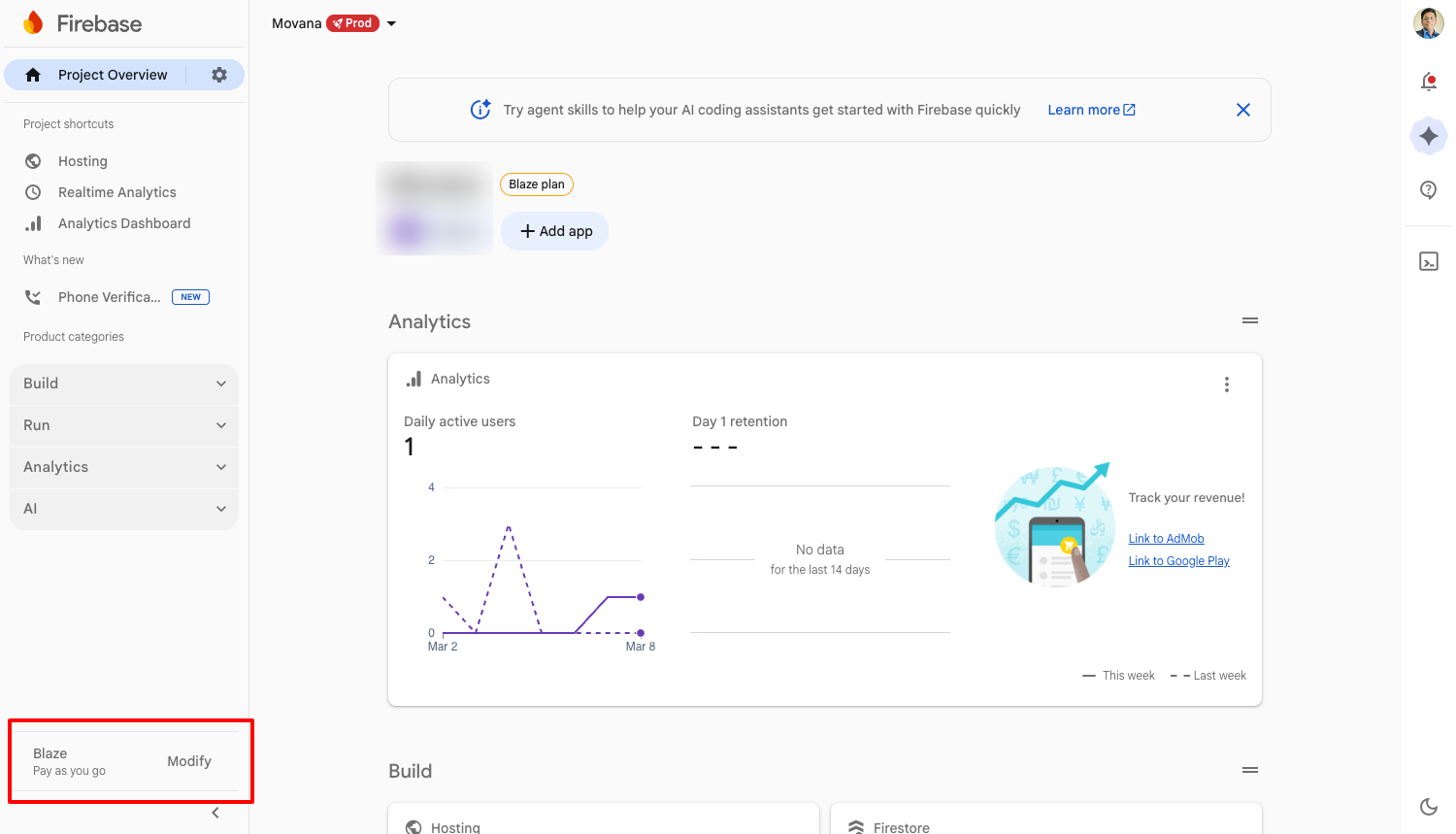This screenshot has height=834, width=1456.
Task: Collapse the Analytics section handle
Action: [1250, 320]
